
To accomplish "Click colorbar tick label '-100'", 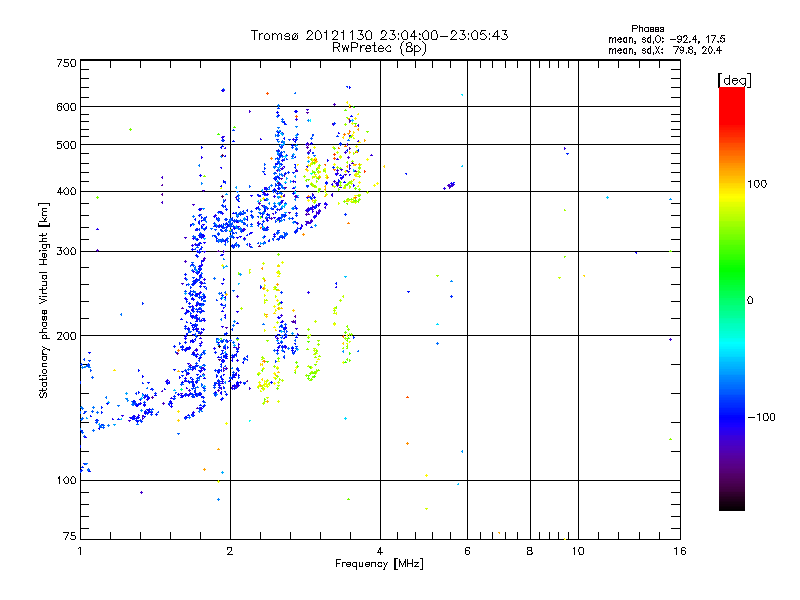I will 761,417.
